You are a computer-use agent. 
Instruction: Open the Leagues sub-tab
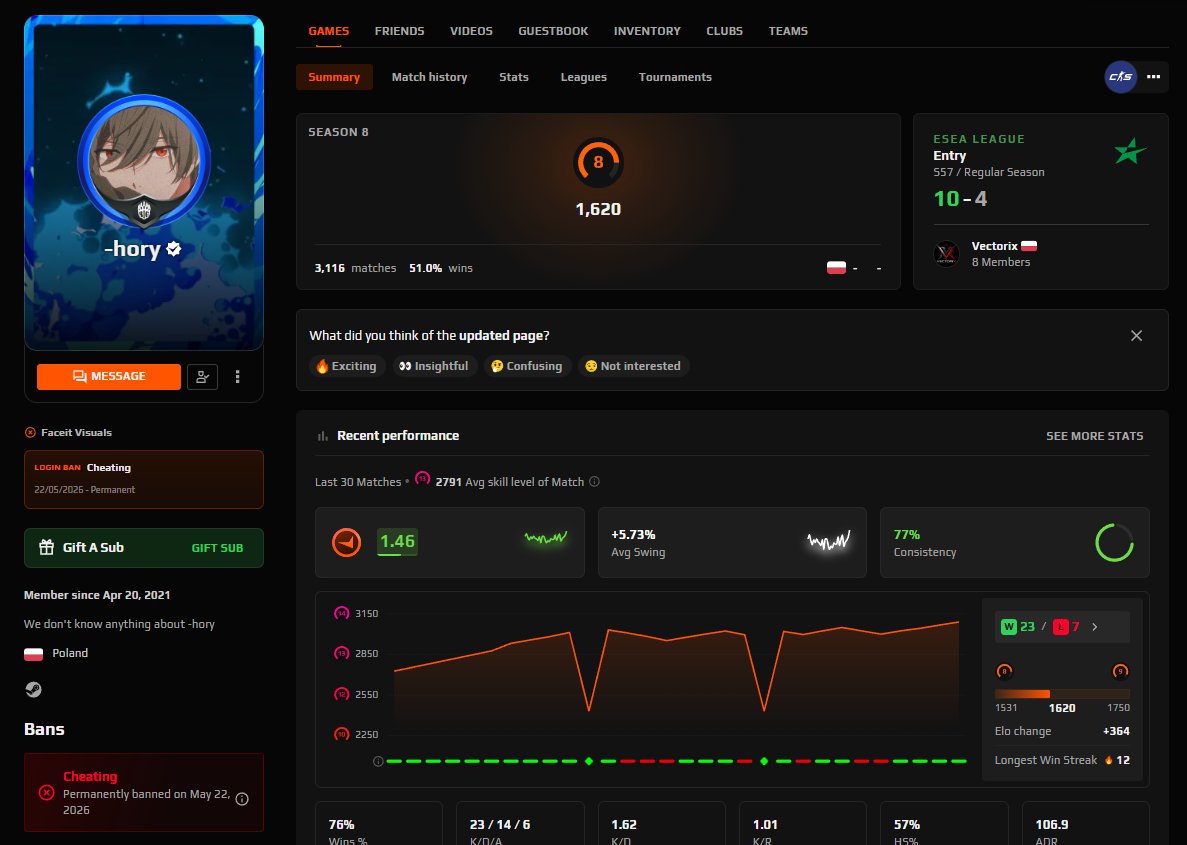click(x=584, y=77)
